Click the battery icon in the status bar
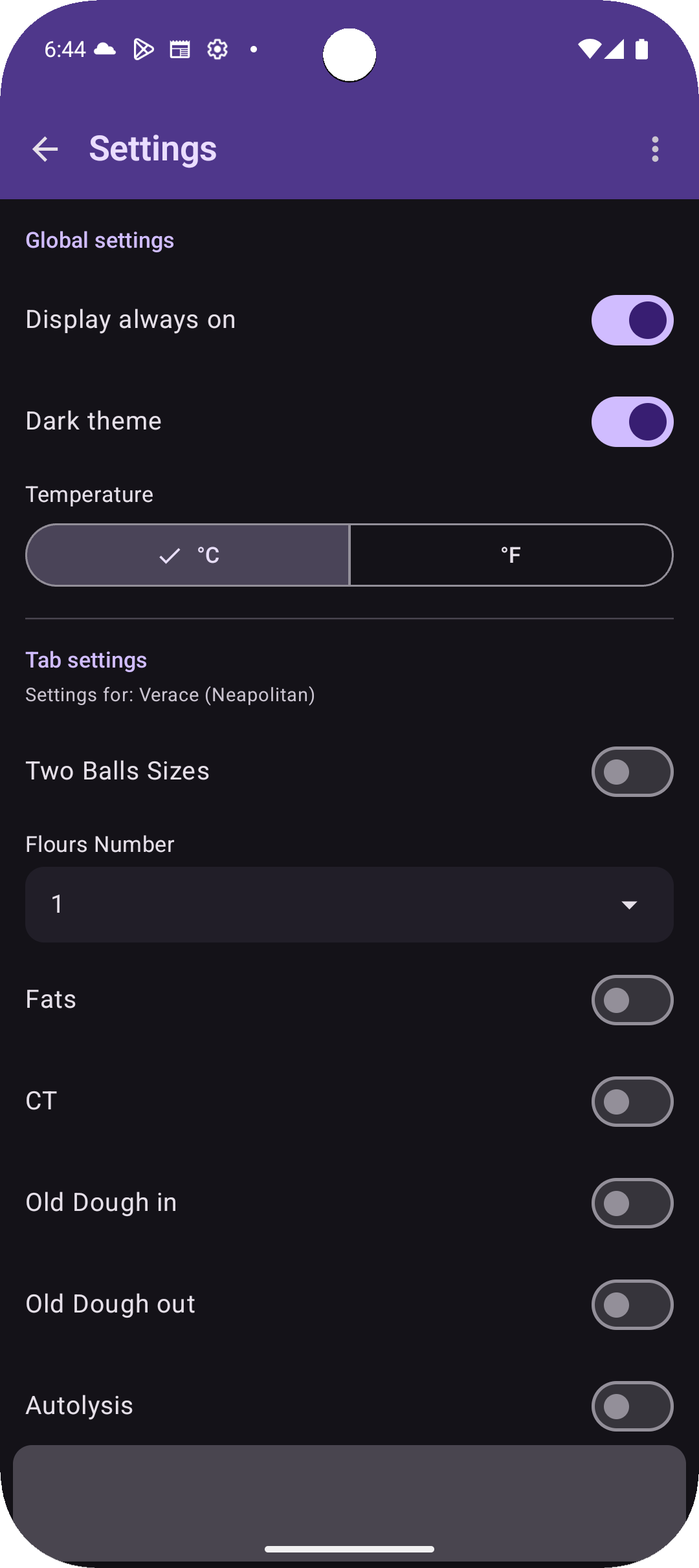The height and width of the screenshot is (1568, 699). point(643,49)
